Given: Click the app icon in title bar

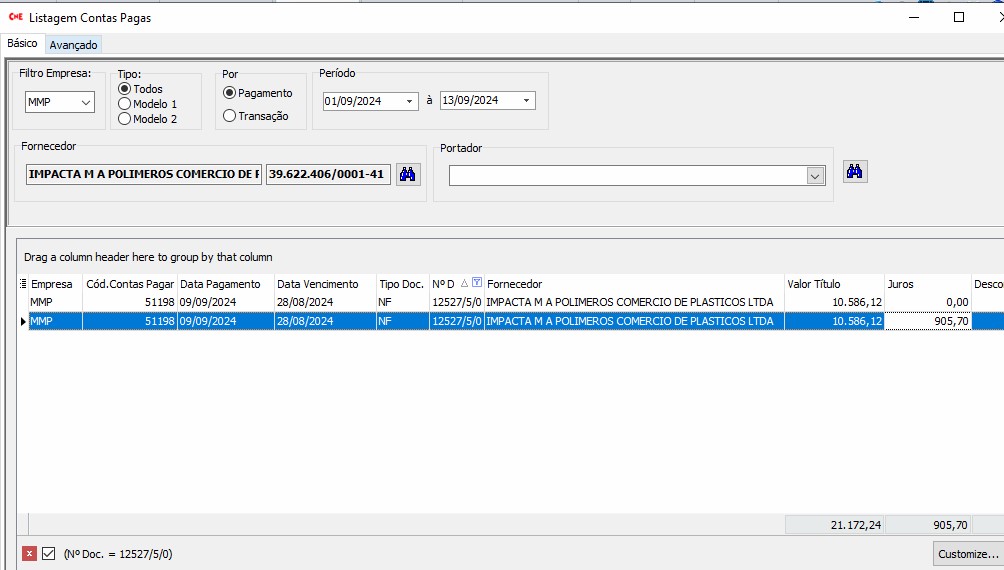Looking at the screenshot, I should click(x=15, y=17).
